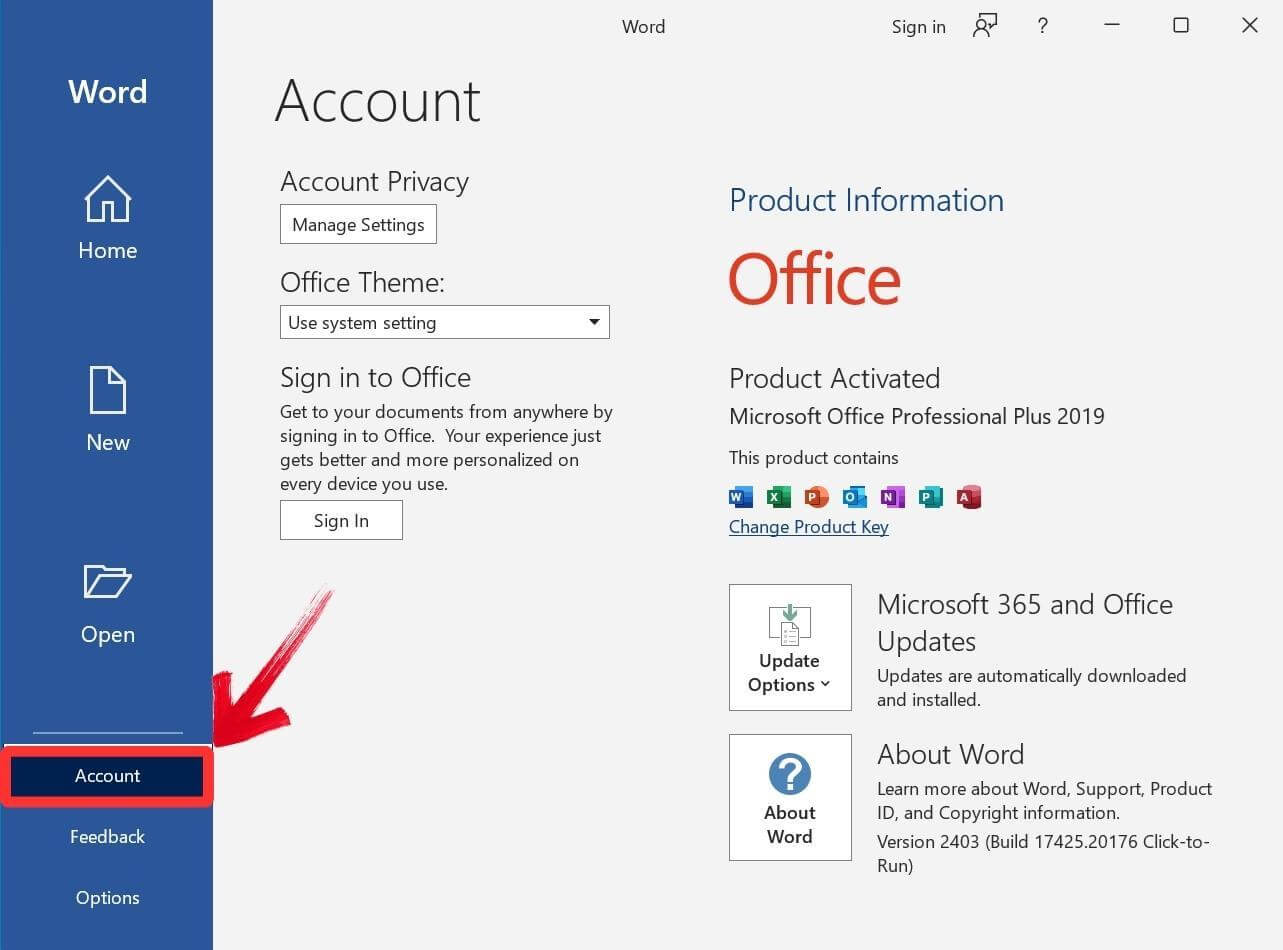This screenshot has height=950, width=1283.
Task: Click the 'Product Activated' text
Action: click(835, 378)
